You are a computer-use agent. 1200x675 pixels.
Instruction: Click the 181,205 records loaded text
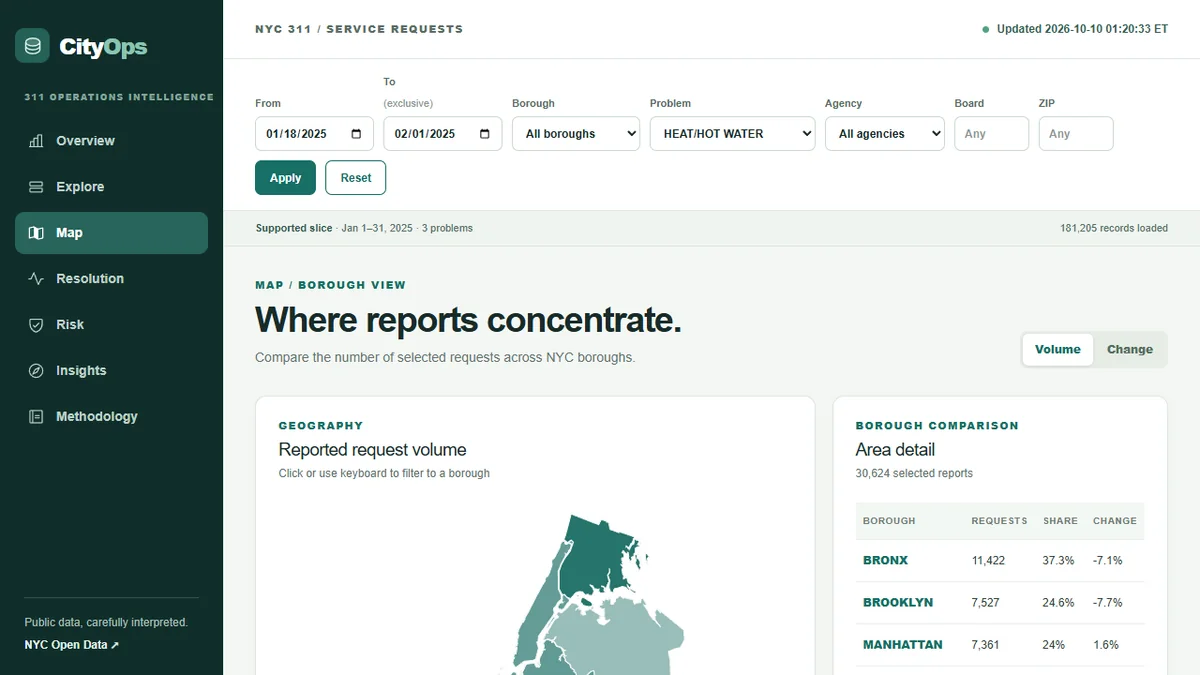(x=1114, y=228)
